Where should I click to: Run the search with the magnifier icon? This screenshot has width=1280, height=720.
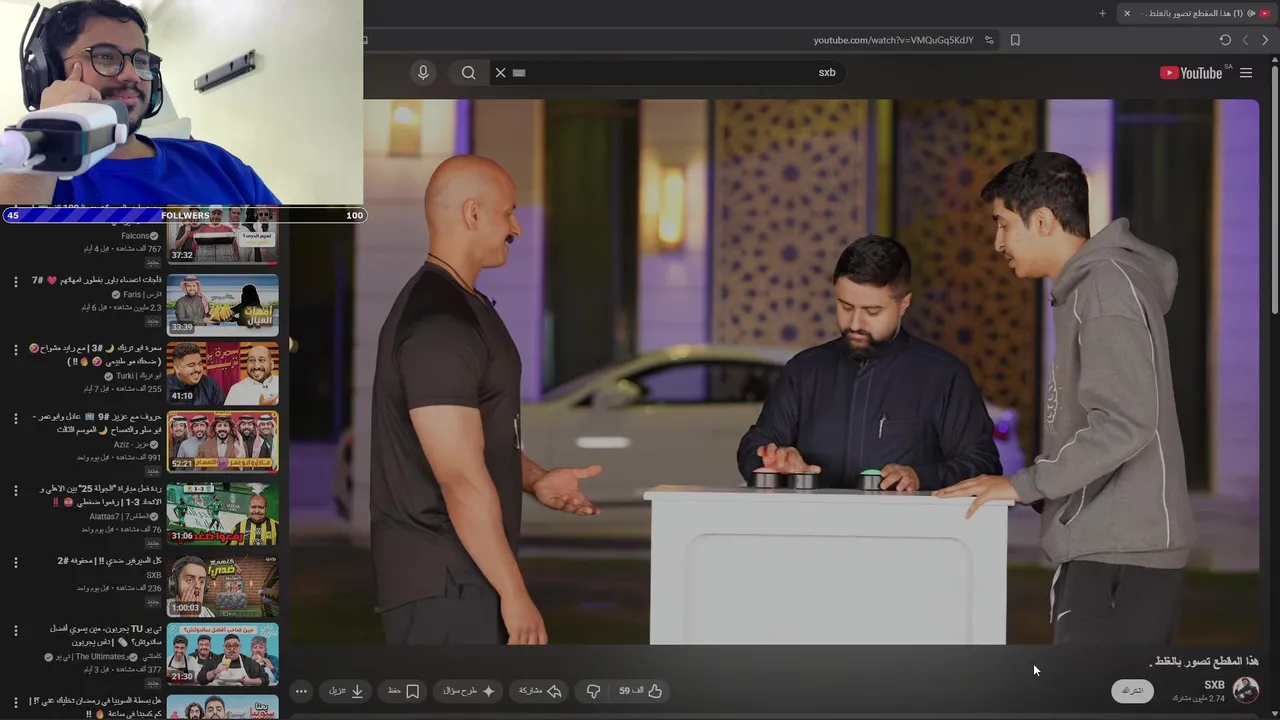468,73
